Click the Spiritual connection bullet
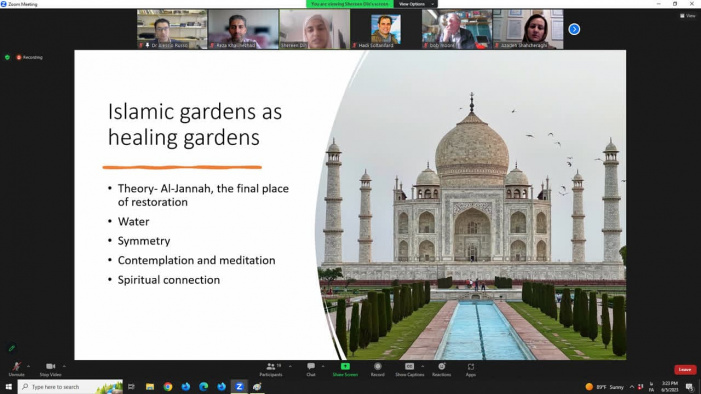Screen dimensions: 701x394 (x=169, y=280)
